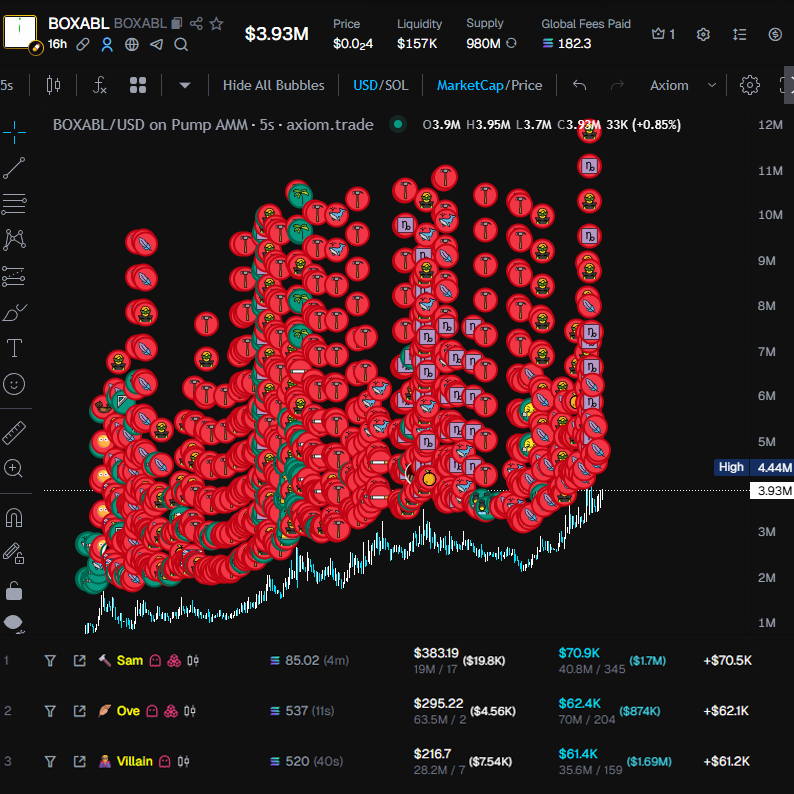Refresh the 980M supply value
The height and width of the screenshot is (794, 794).
tap(511, 44)
